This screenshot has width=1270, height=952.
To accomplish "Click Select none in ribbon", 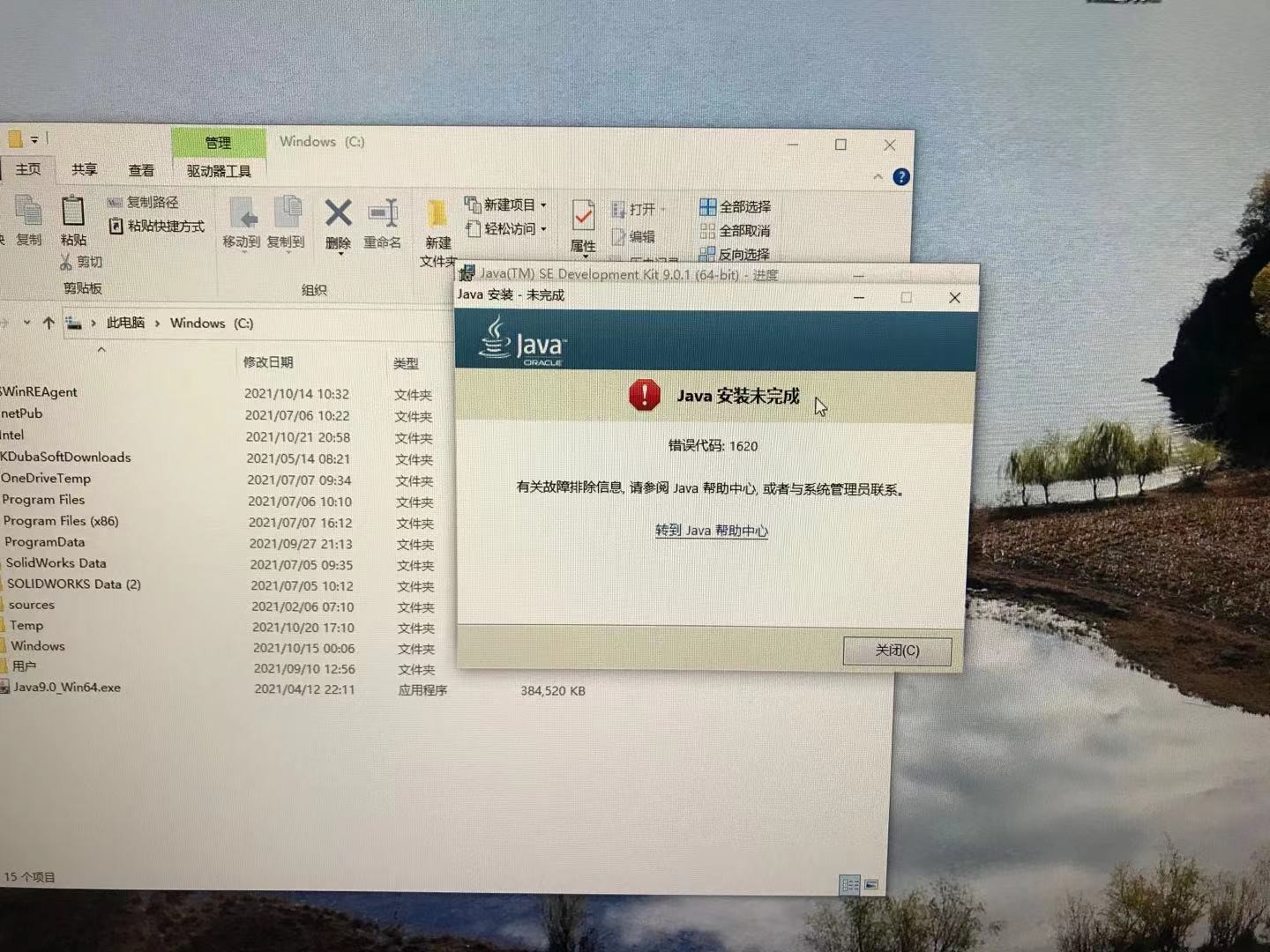I will pos(735,231).
